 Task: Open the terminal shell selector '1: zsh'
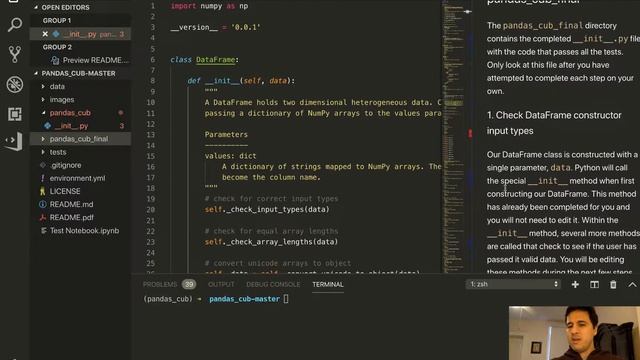(513, 284)
